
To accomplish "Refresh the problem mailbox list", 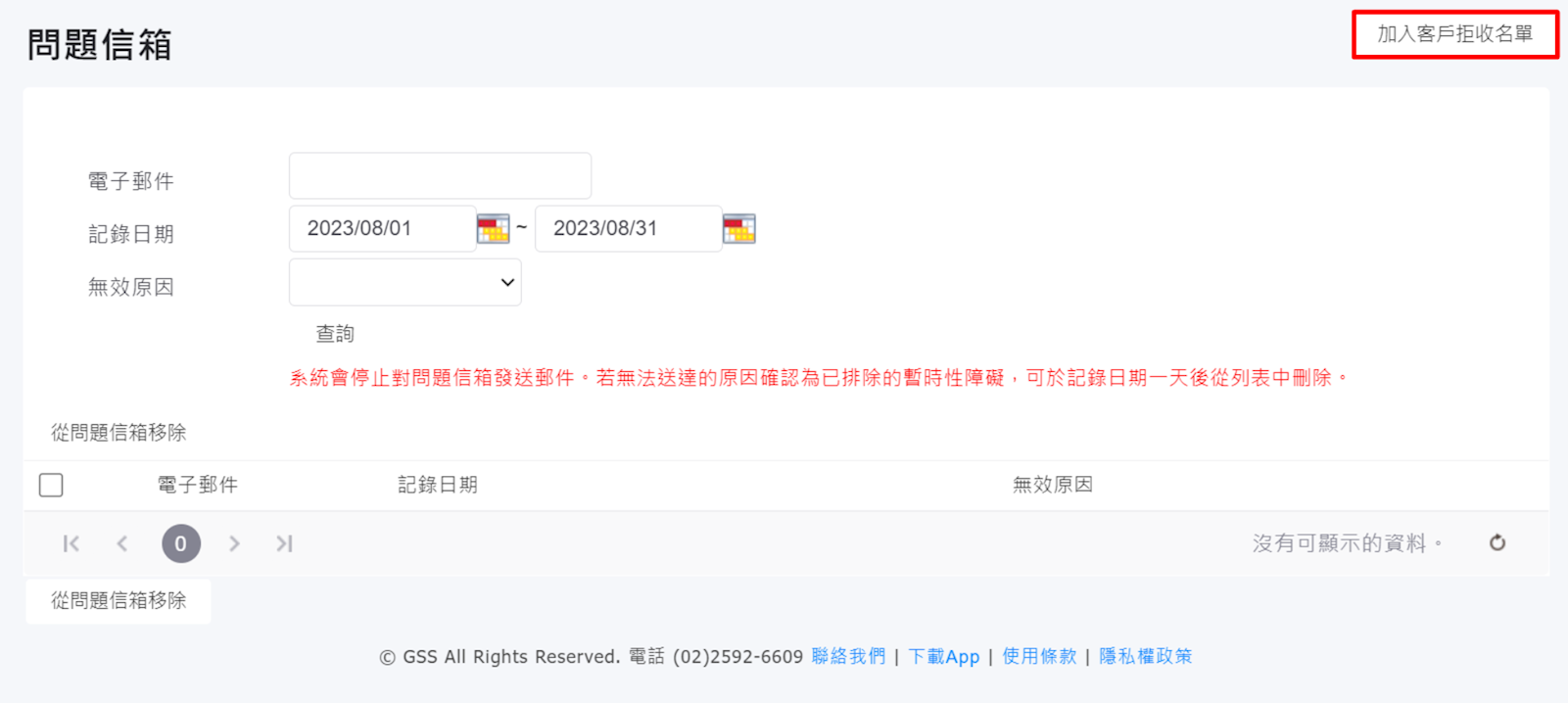I will click(x=1497, y=542).
